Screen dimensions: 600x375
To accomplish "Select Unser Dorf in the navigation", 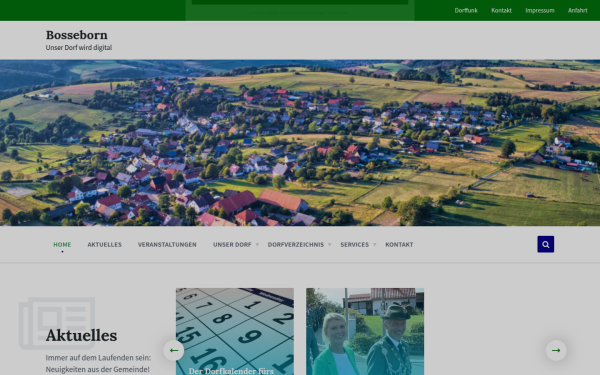I will [x=232, y=245].
